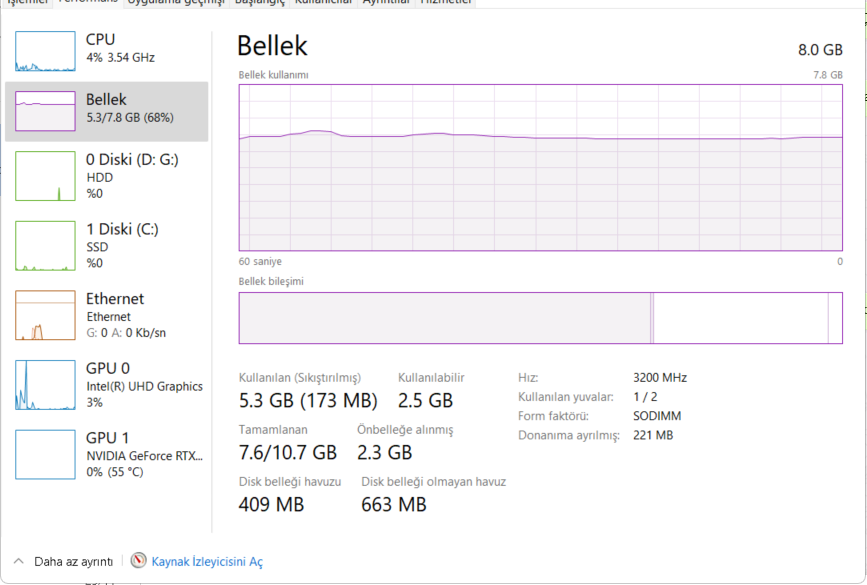Select the Bellek memory item in sidebar
Screen dimensions: 867x585
[x=107, y=112]
